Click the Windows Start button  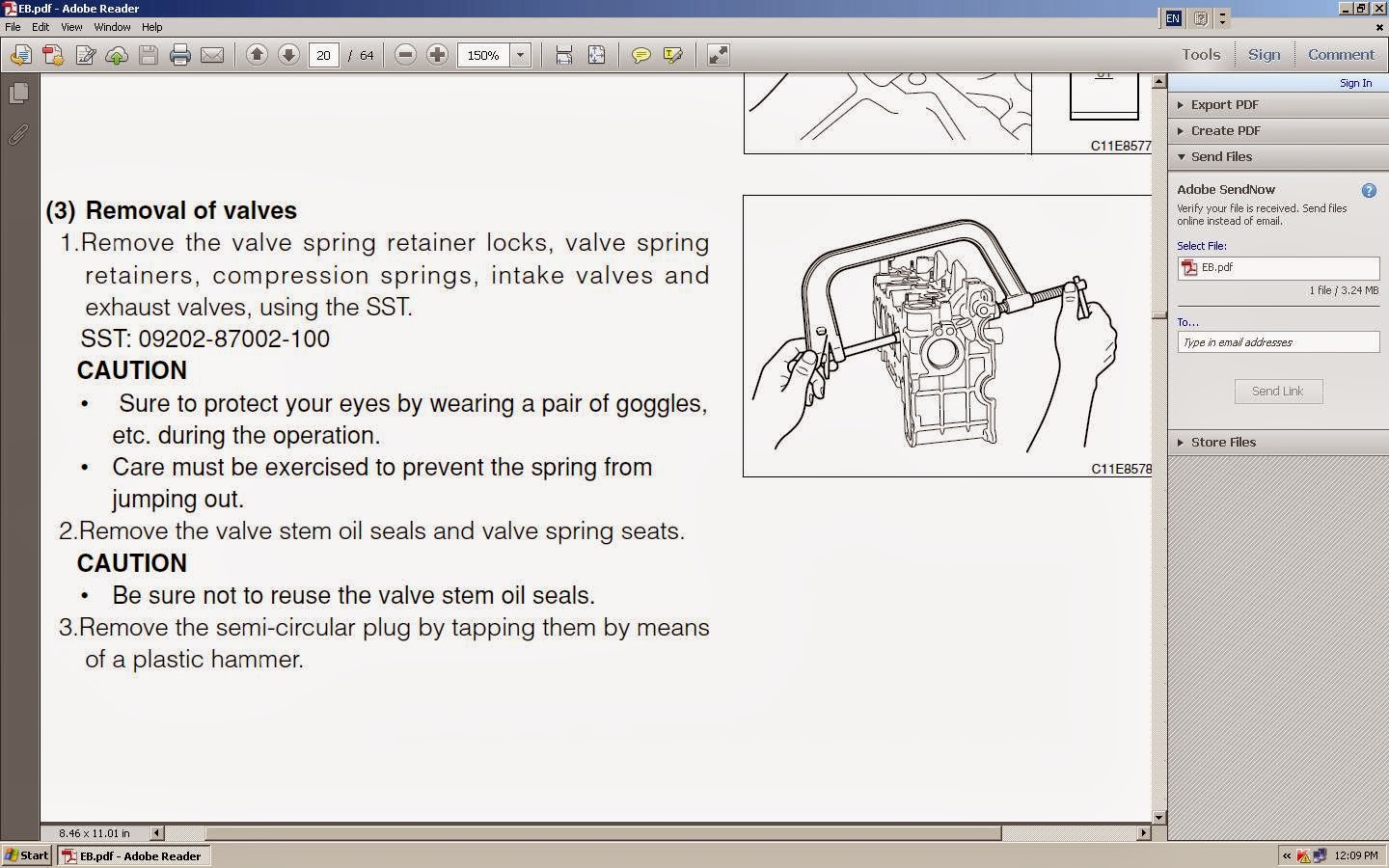27,855
